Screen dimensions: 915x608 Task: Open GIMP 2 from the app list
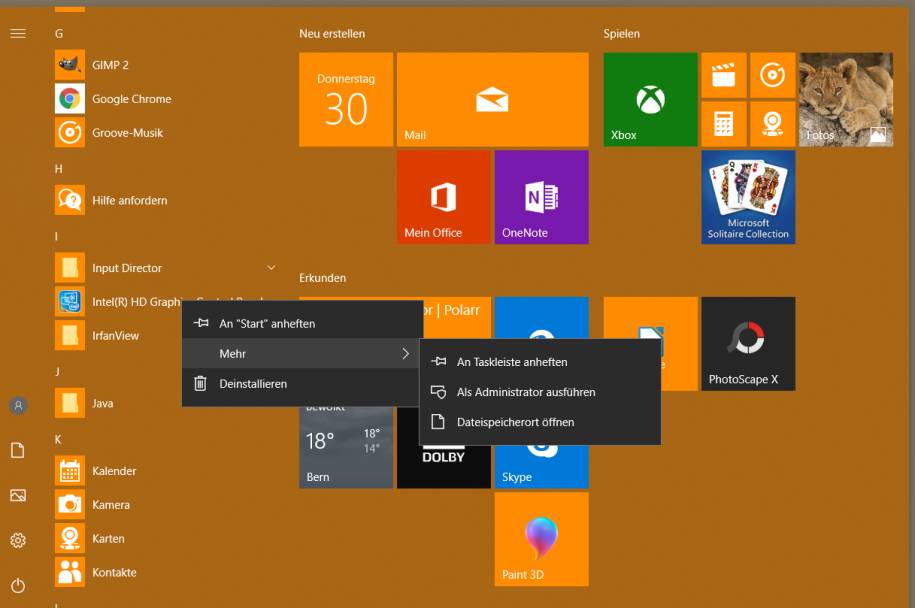(x=110, y=65)
